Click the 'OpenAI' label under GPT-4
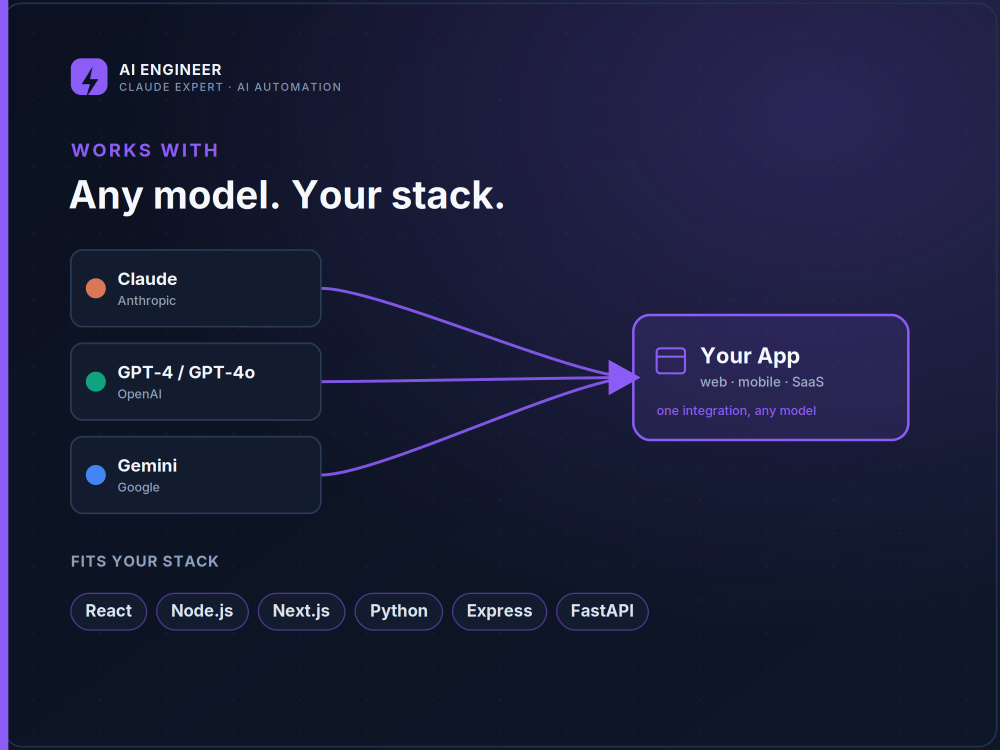This screenshot has width=1000, height=750. pos(140,394)
